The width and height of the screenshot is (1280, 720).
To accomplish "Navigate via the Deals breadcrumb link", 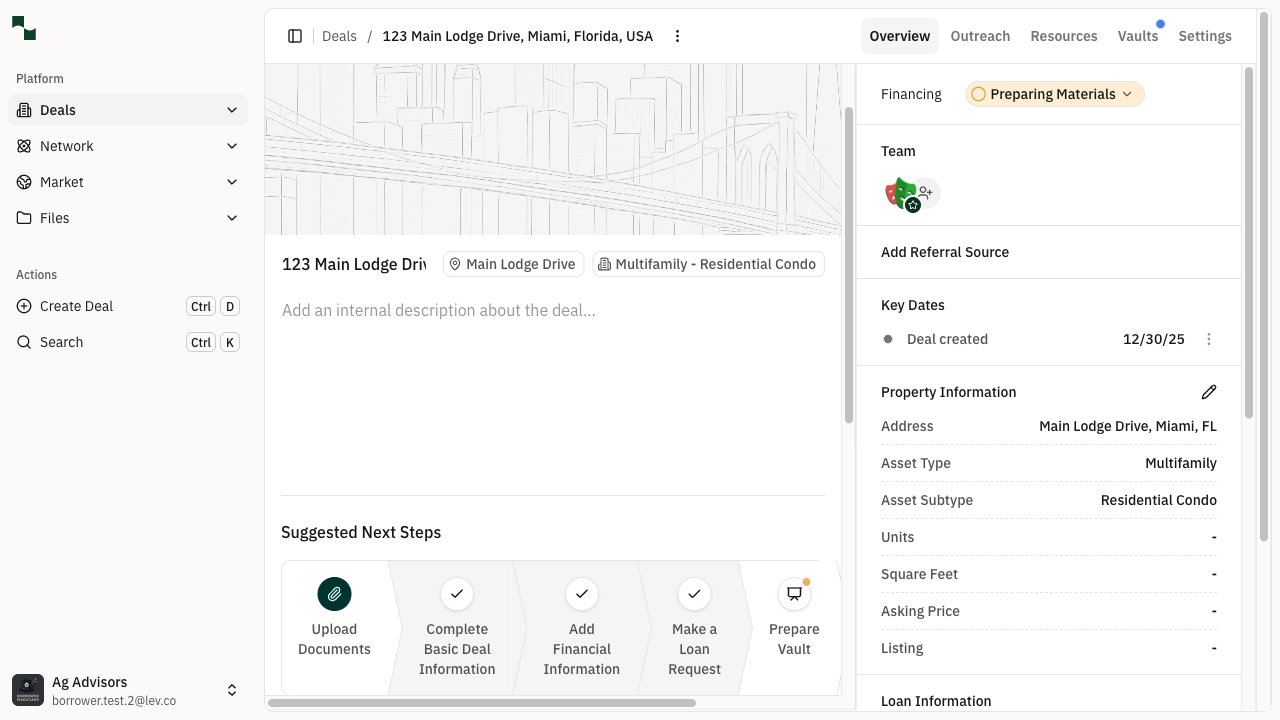I will 339,36.
